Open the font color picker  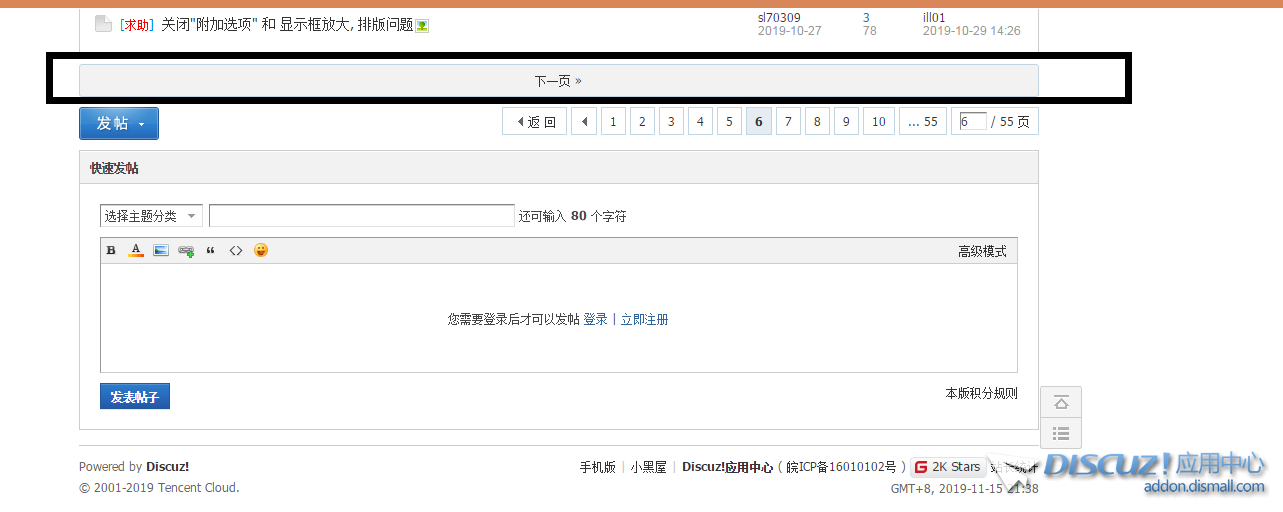[136, 251]
